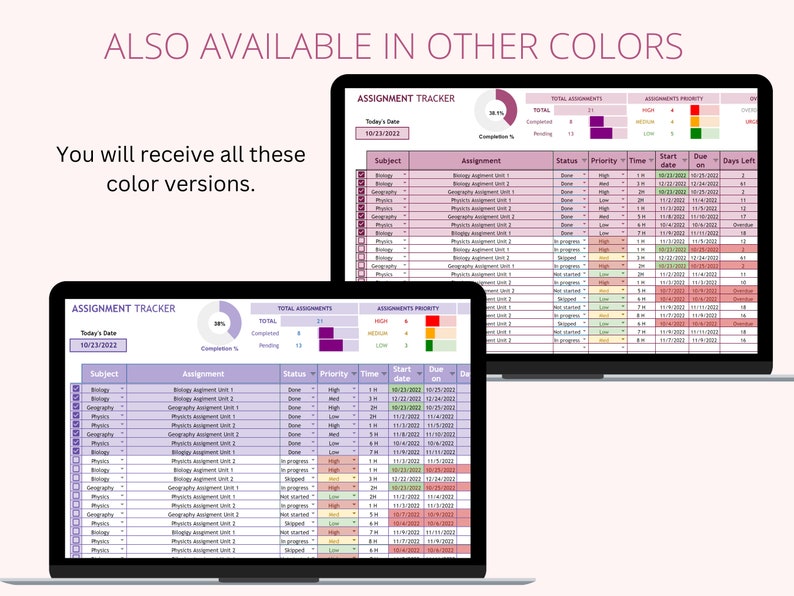Click the red HIGH priority swatch in the purple tracker
The height and width of the screenshot is (596, 794).
432,321
